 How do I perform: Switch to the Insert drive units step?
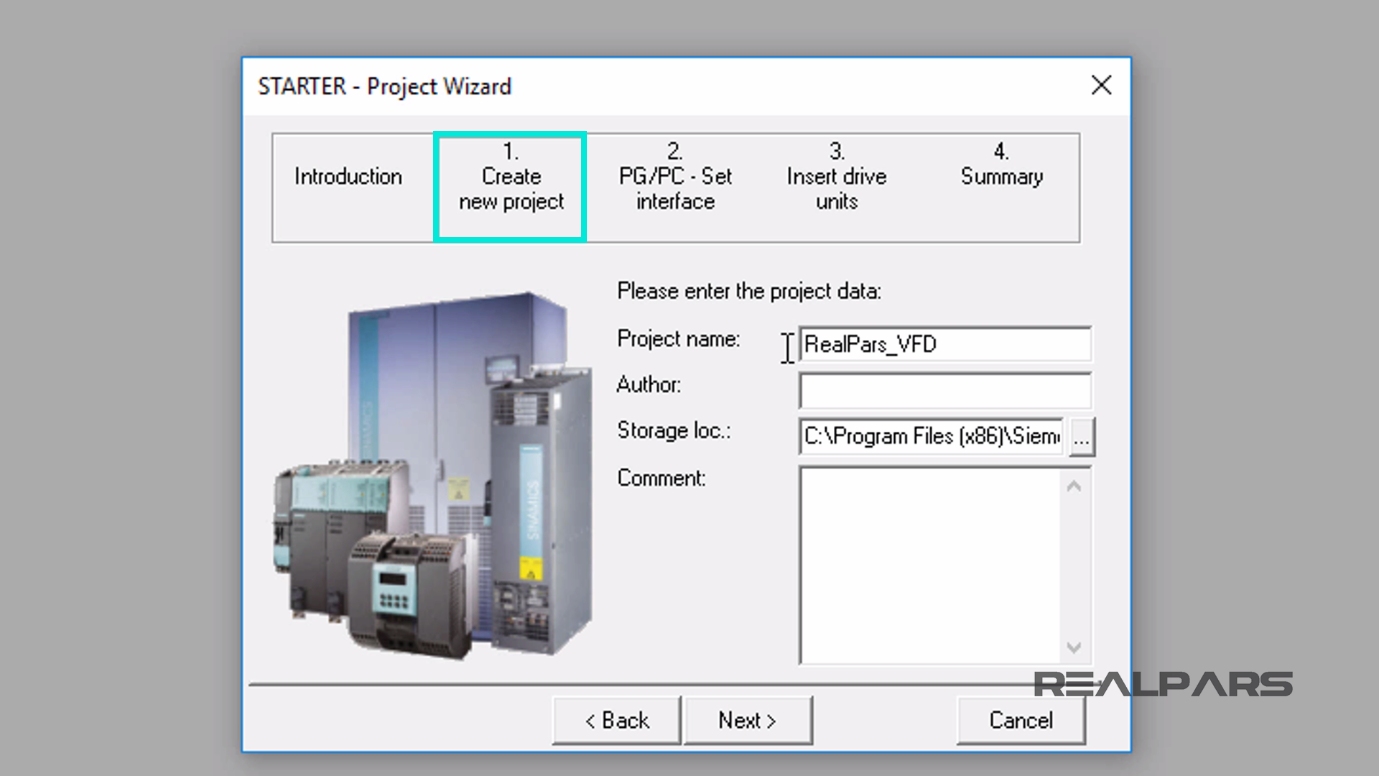coord(837,188)
